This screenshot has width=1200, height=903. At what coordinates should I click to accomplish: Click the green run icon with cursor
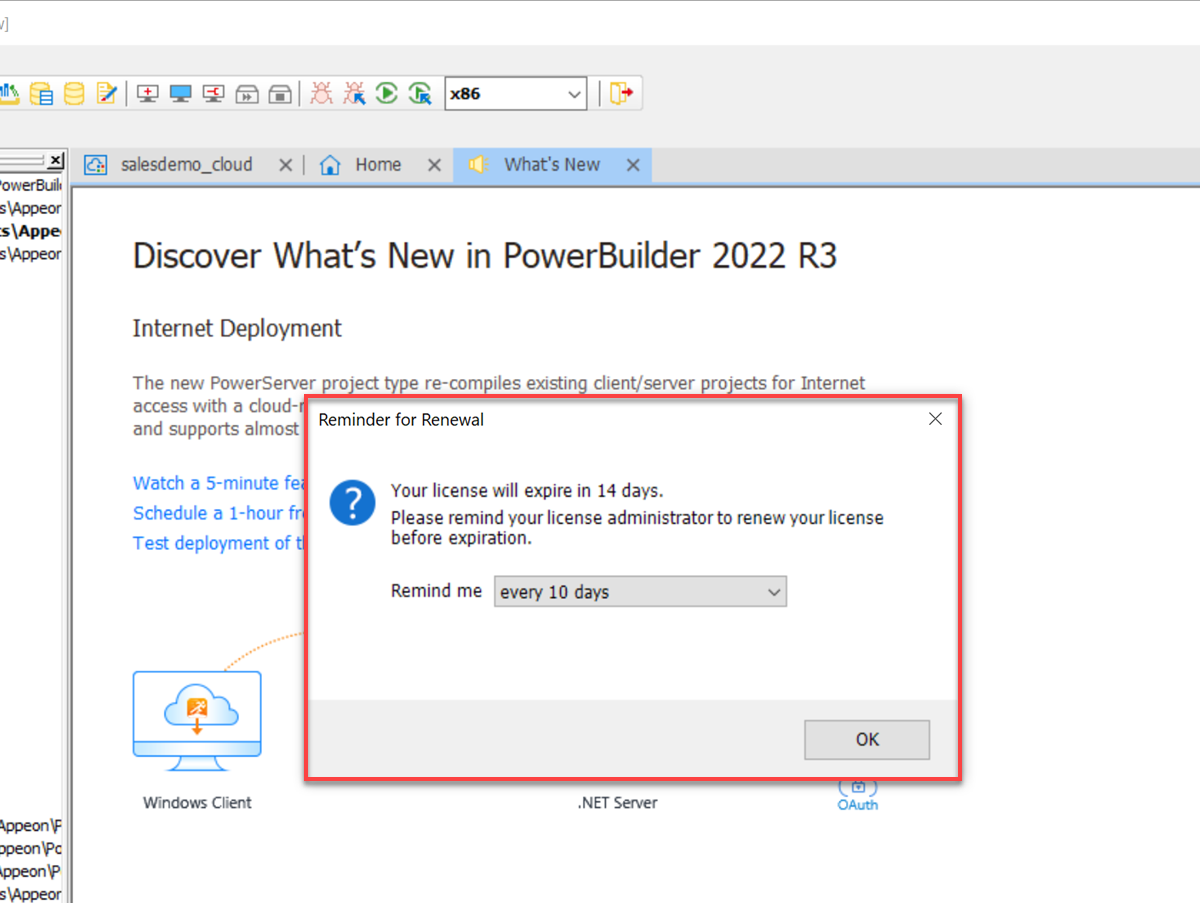point(420,94)
